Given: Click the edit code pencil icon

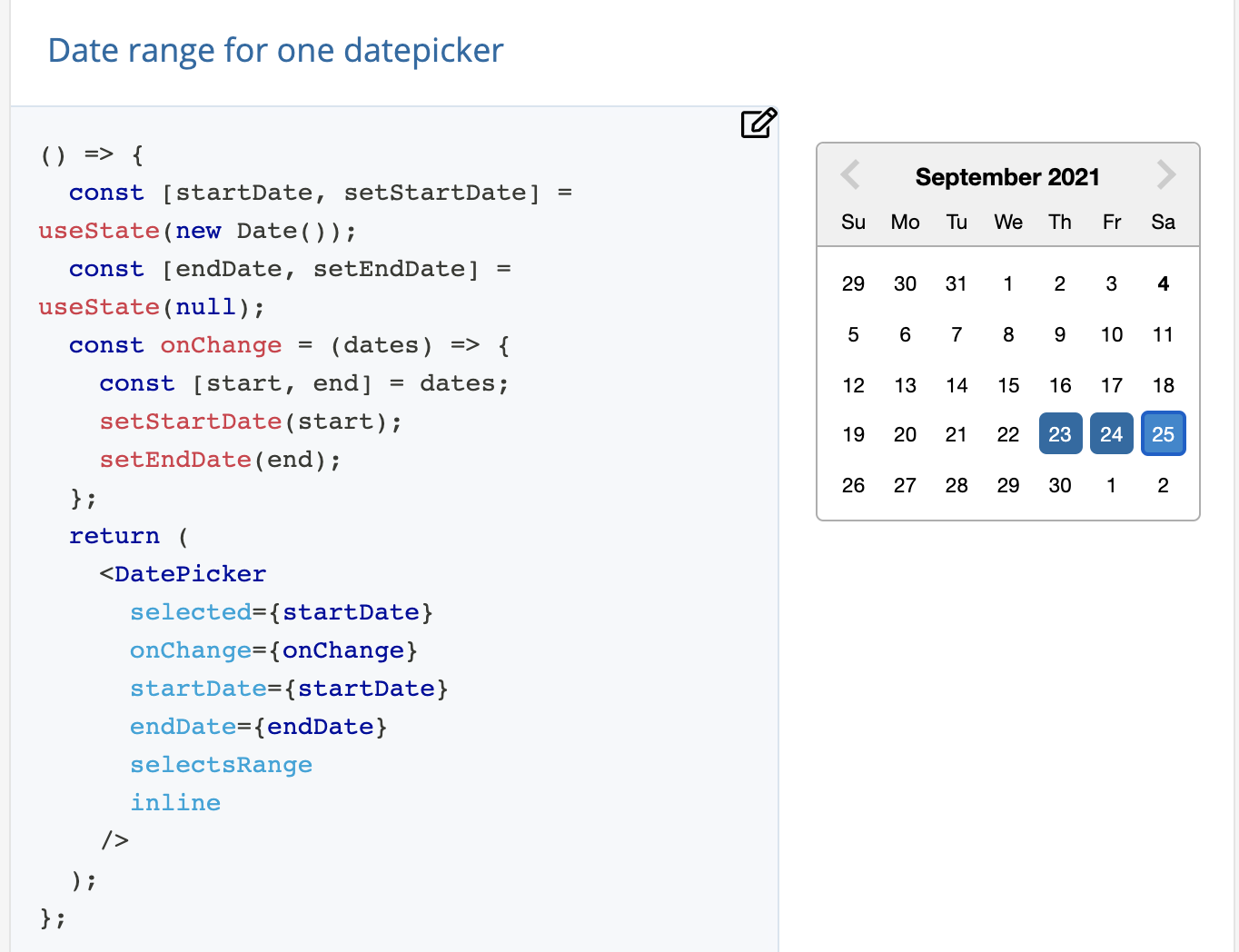Looking at the screenshot, I should point(758,124).
